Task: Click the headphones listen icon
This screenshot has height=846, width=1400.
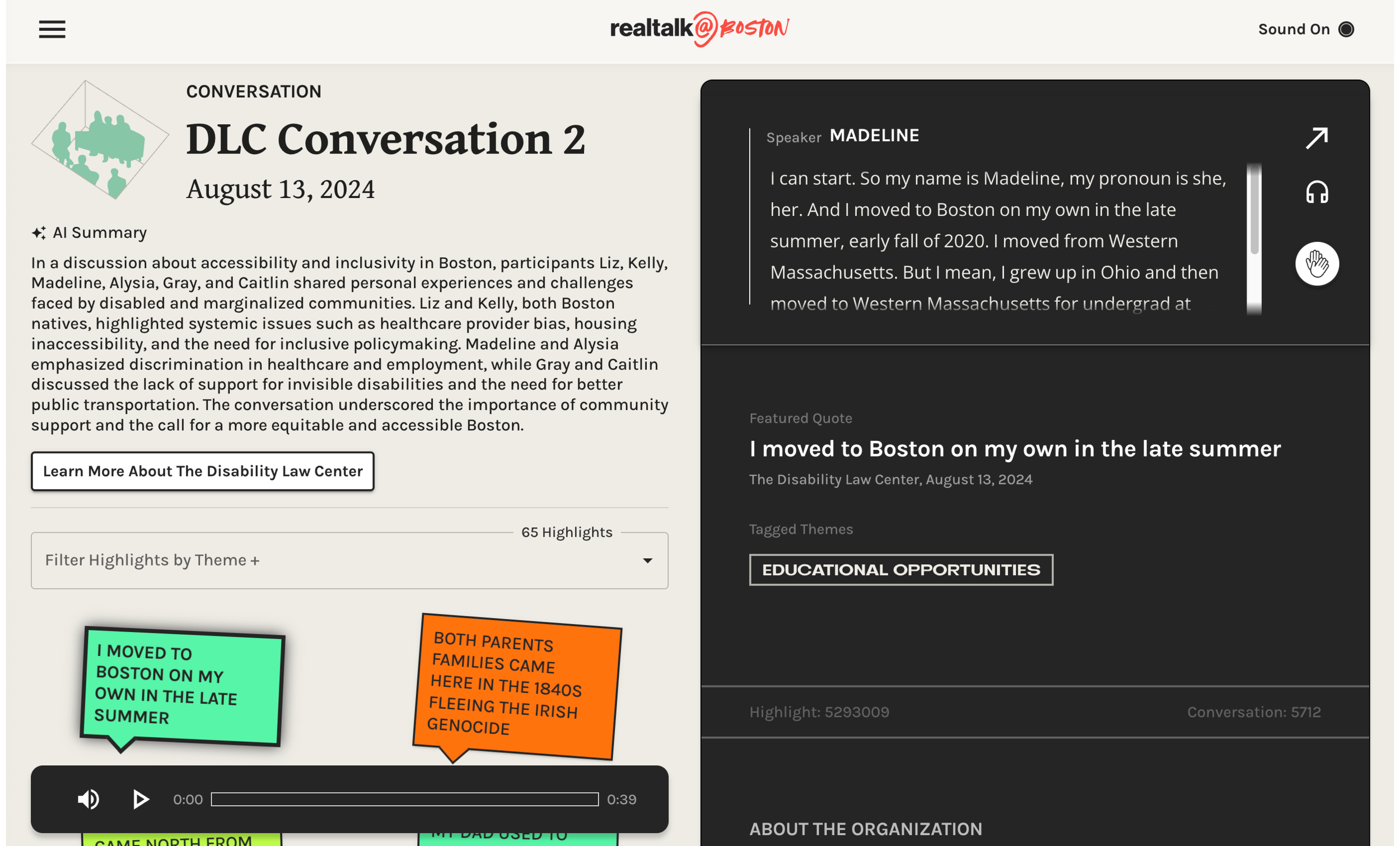Action: 1317,192
